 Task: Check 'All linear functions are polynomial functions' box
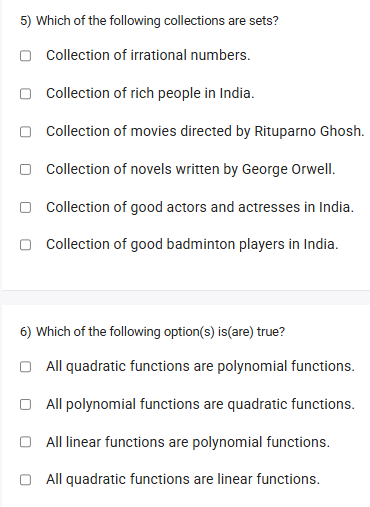(x=25, y=442)
